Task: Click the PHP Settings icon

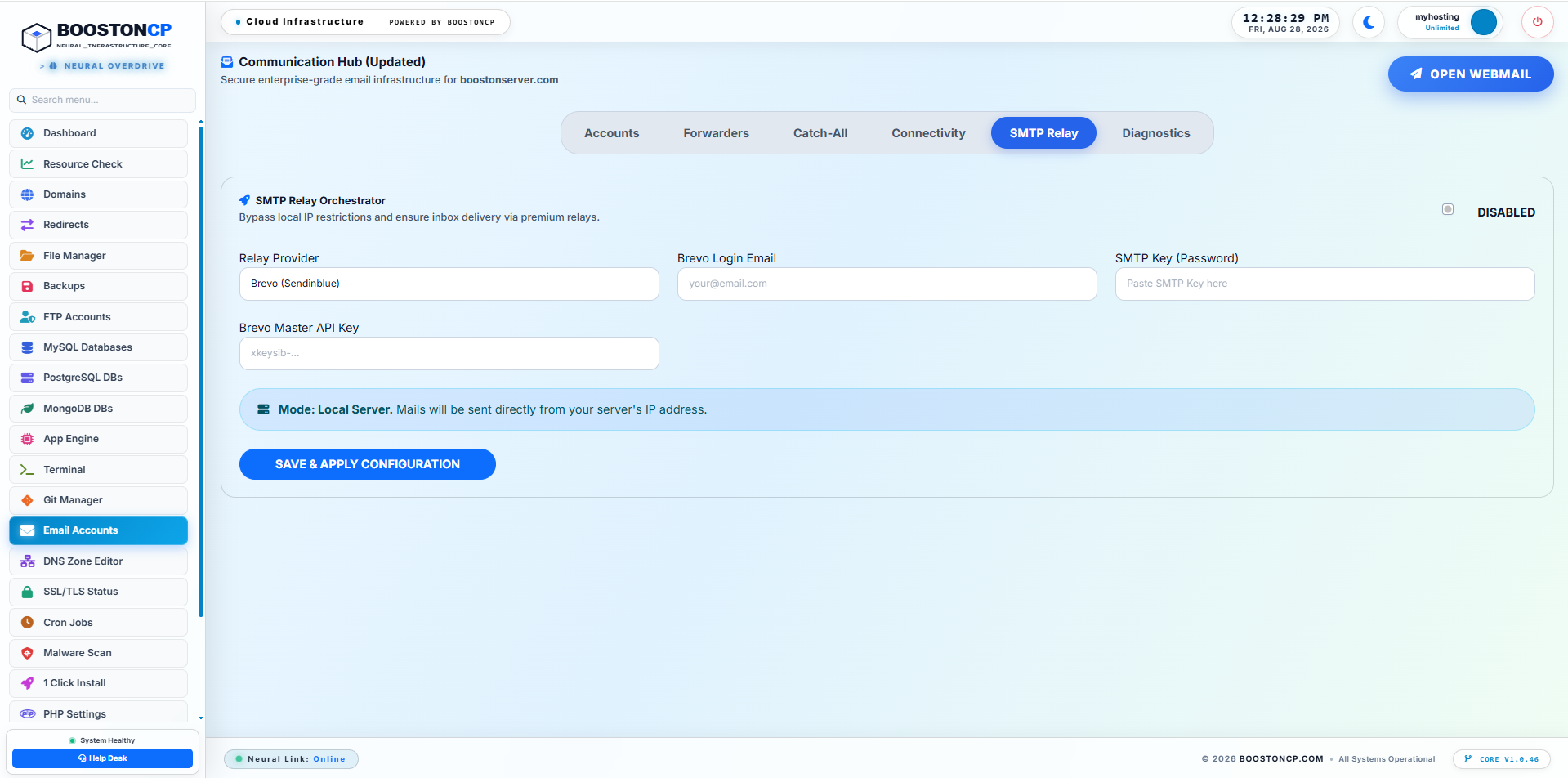Action: click(27, 714)
